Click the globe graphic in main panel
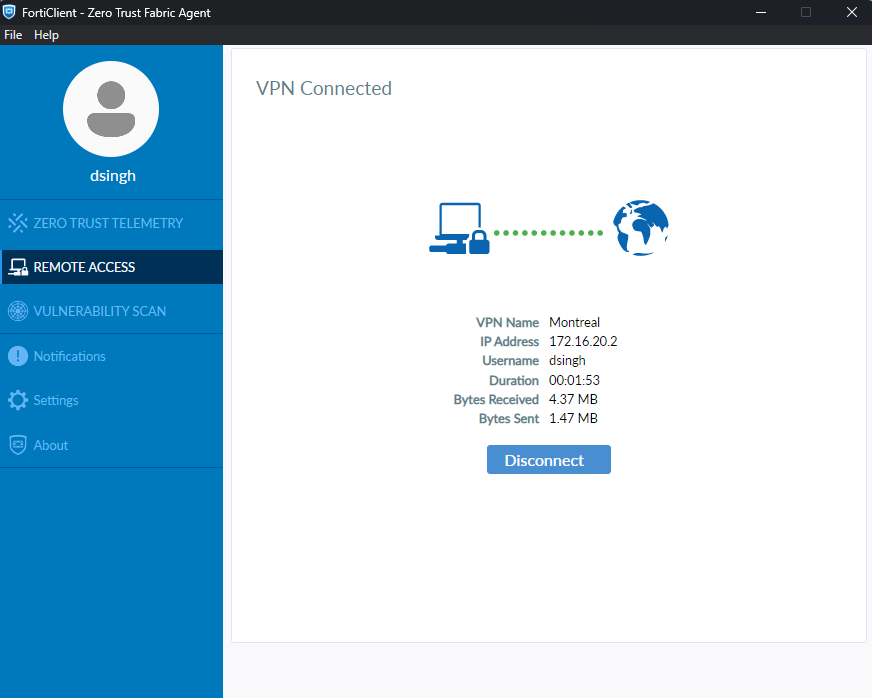 click(x=641, y=228)
